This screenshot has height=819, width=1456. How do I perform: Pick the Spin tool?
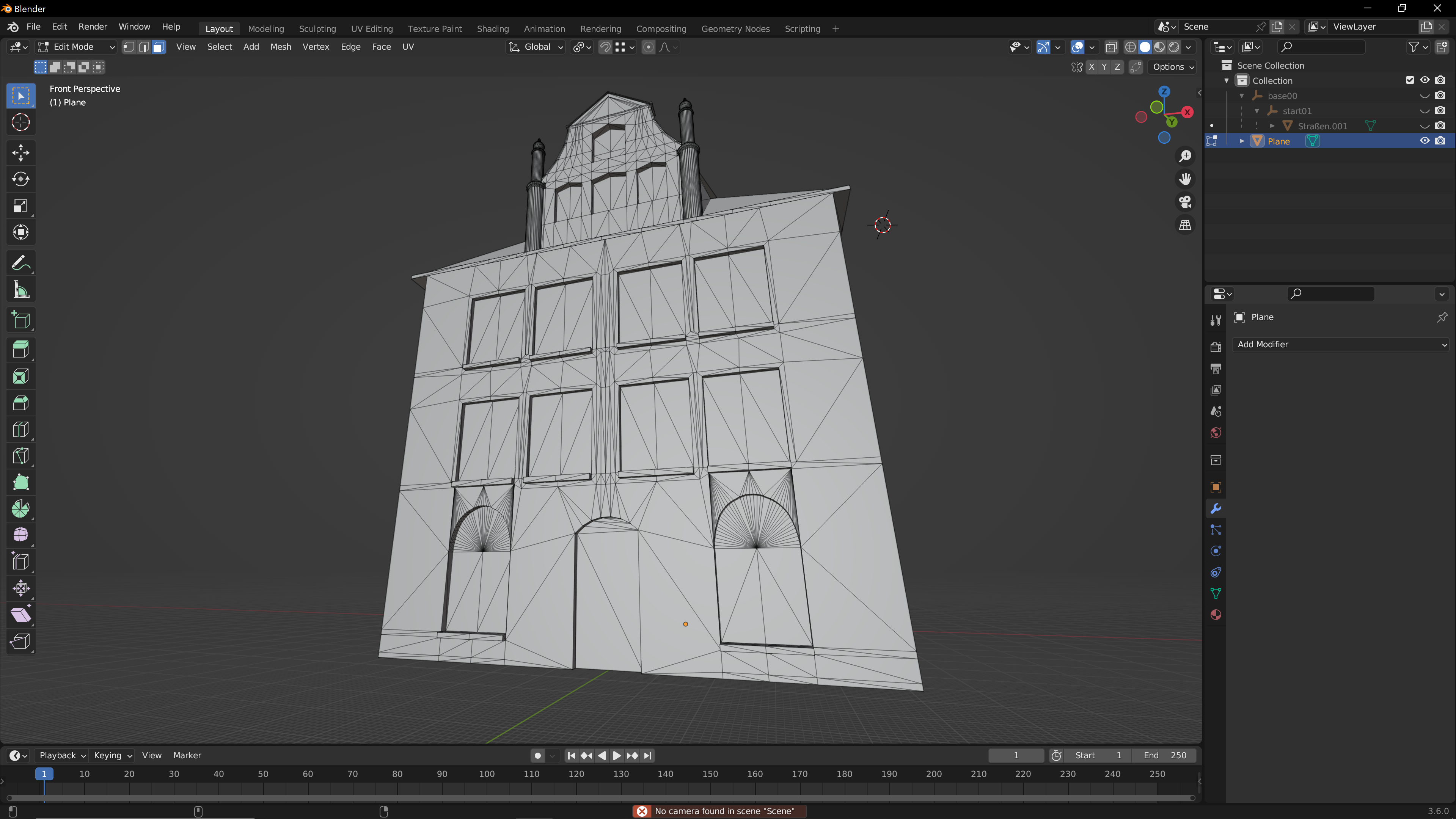[21, 509]
